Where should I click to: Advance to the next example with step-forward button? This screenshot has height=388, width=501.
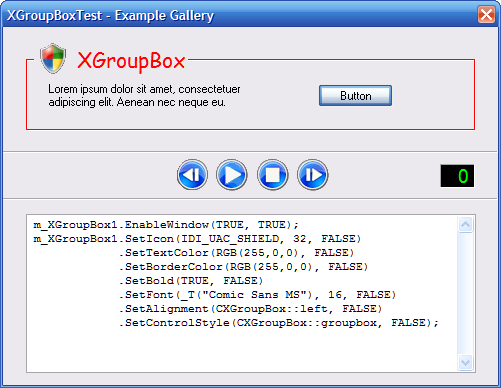313,175
